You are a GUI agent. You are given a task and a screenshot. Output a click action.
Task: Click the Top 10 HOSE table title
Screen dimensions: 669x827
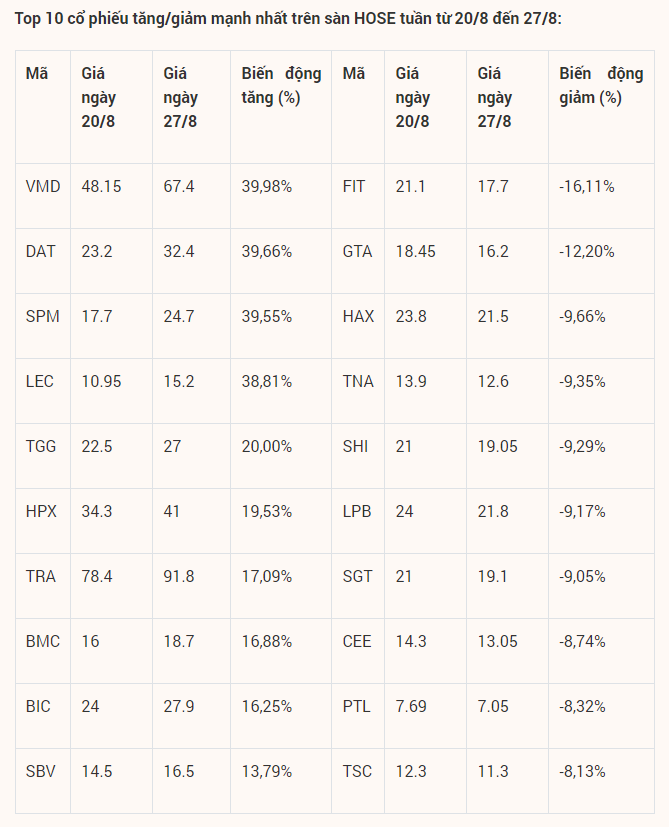pyautogui.click(x=289, y=19)
